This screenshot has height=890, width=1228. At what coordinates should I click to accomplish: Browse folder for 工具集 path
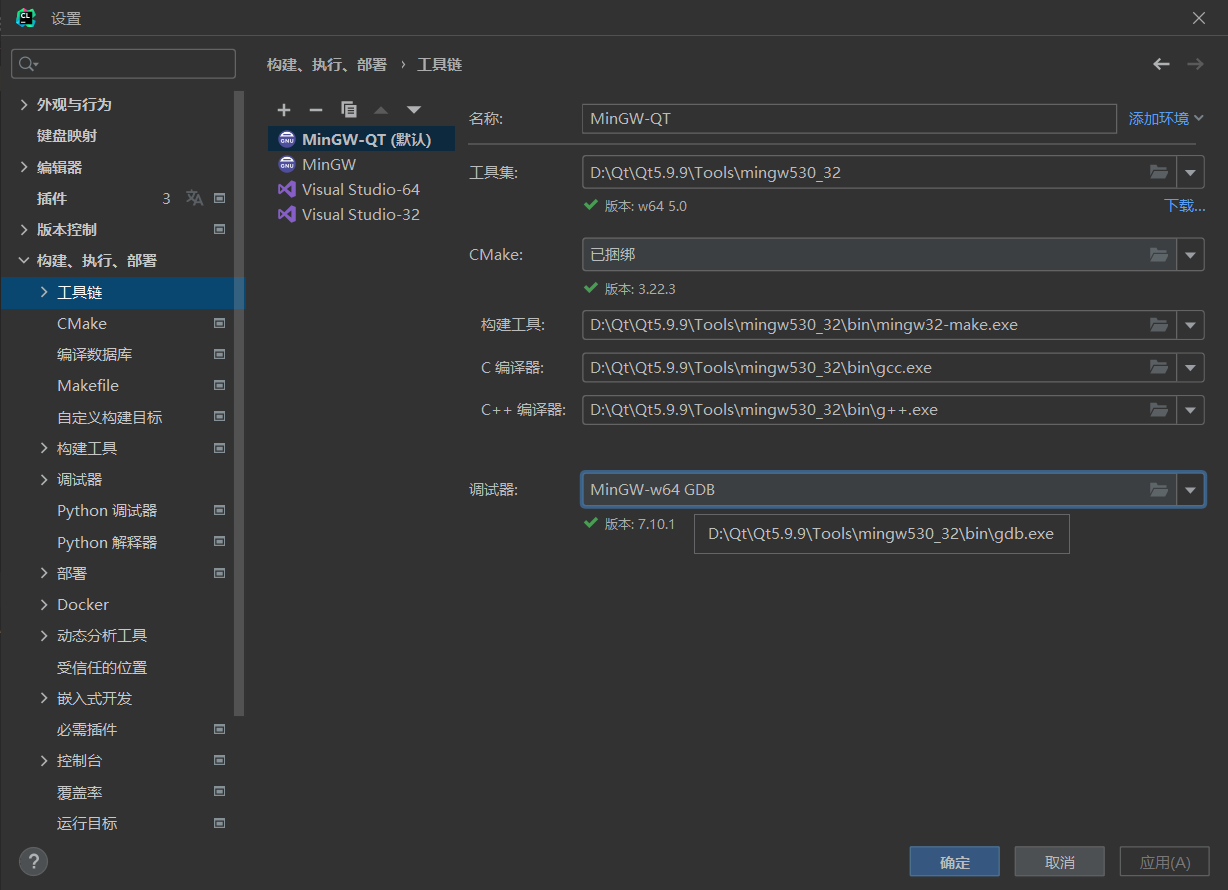(1159, 172)
